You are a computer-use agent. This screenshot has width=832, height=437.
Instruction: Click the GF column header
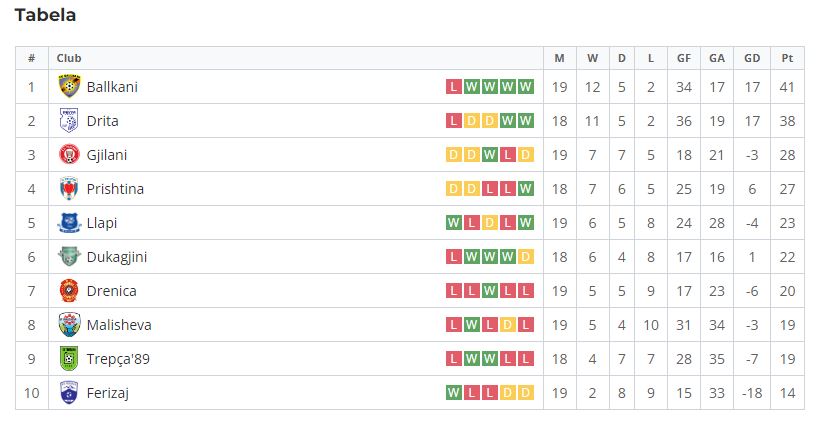tap(684, 58)
